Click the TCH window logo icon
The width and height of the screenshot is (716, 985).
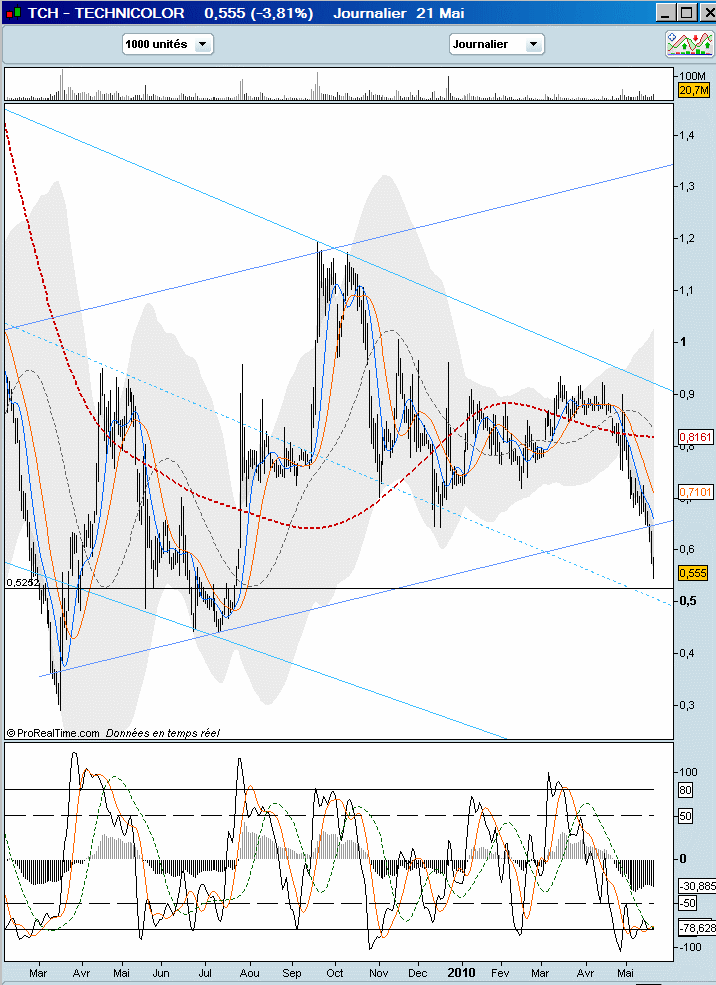pyautogui.click(x=13, y=13)
